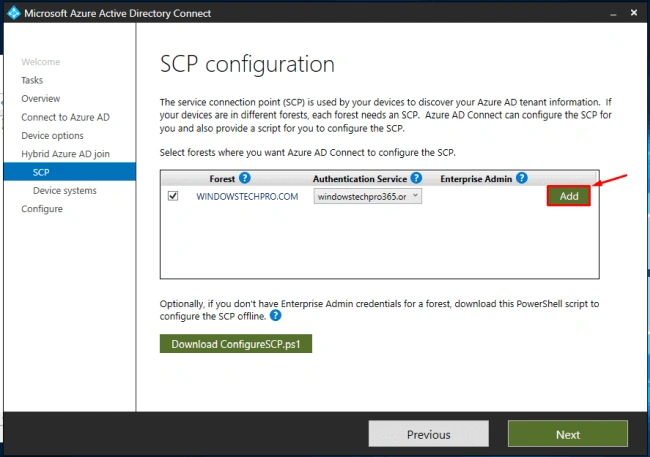
Task: Proceed with the Next button
Action: (568, 434)
